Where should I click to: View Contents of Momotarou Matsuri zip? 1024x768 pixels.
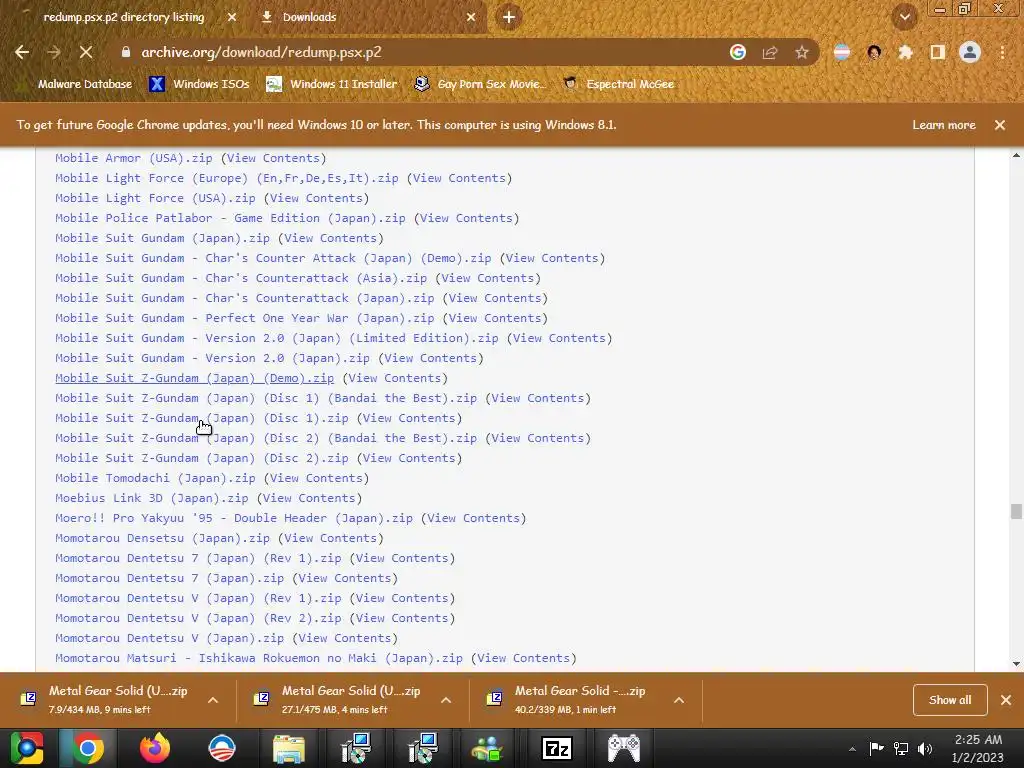524,658
